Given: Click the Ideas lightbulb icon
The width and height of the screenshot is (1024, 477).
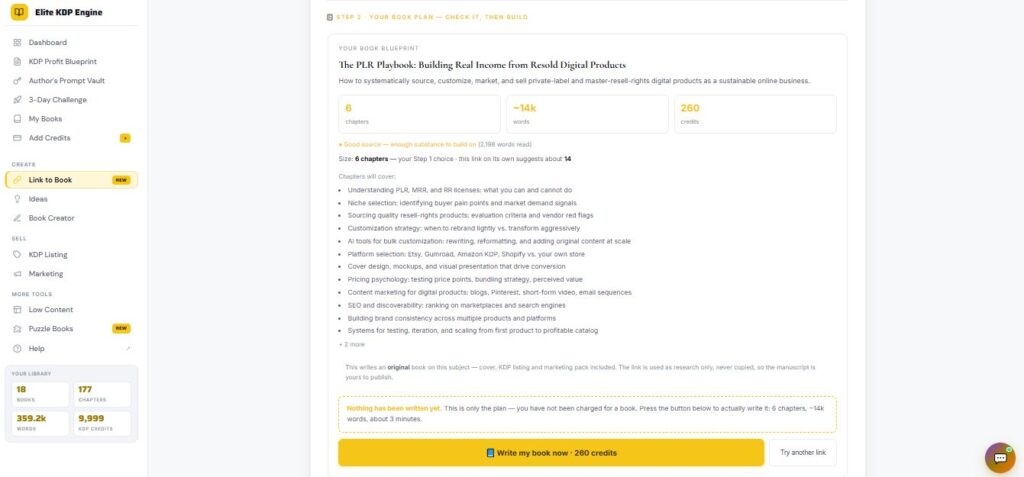Looking at the screenshot, I should pyautogui.click(x=17, y=199).
